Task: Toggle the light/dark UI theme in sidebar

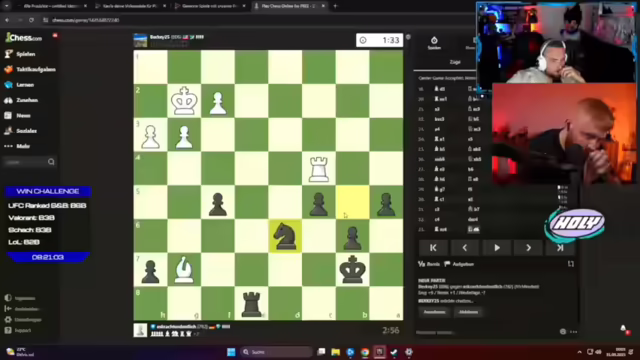Action: [20, 298]
